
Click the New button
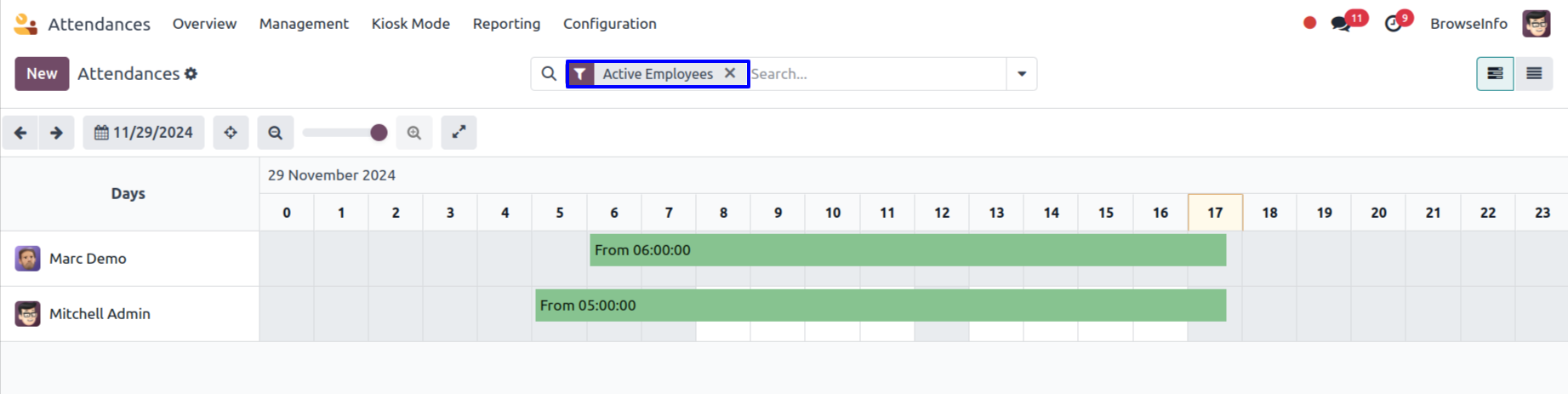pos(42,74)
